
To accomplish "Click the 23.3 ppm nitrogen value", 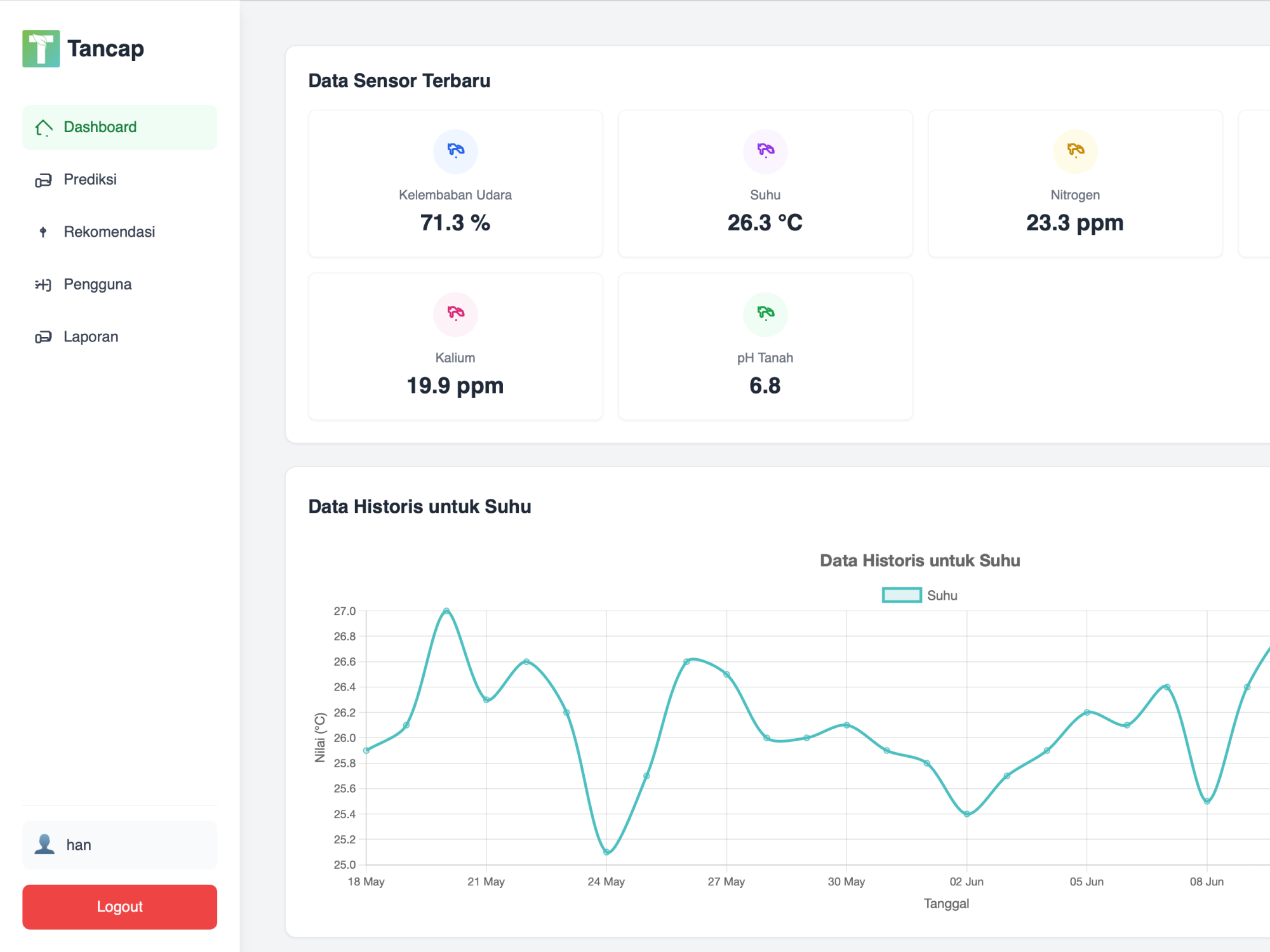I will 1075,223.
